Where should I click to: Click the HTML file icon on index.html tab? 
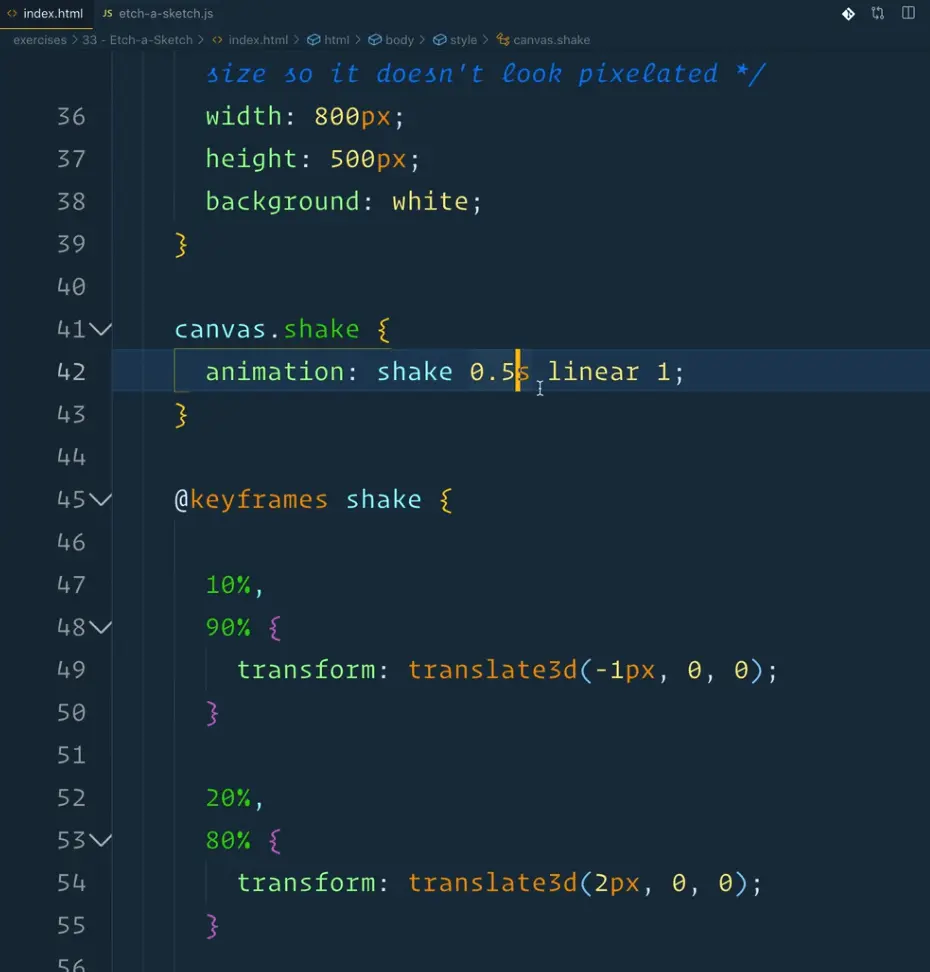(x=12, y=14)
